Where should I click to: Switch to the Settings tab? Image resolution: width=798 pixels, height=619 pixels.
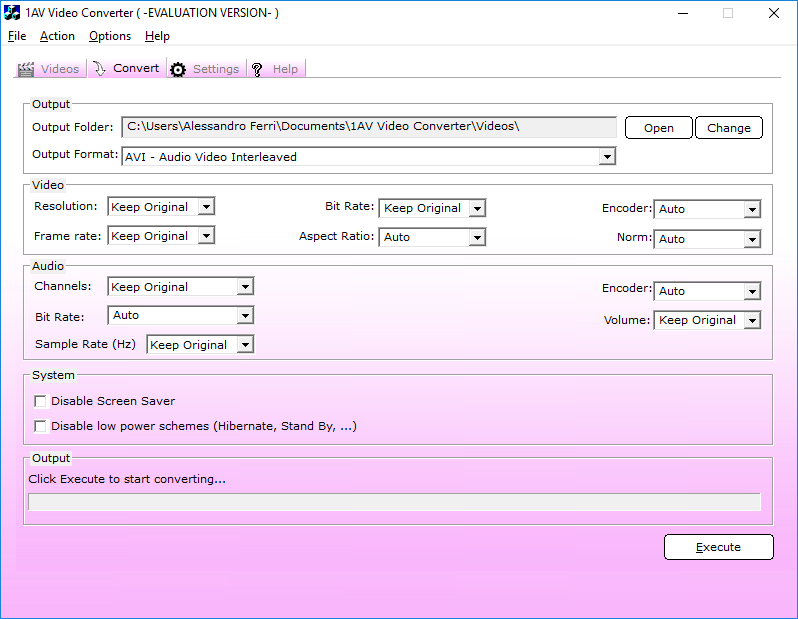tap(207, 69)
